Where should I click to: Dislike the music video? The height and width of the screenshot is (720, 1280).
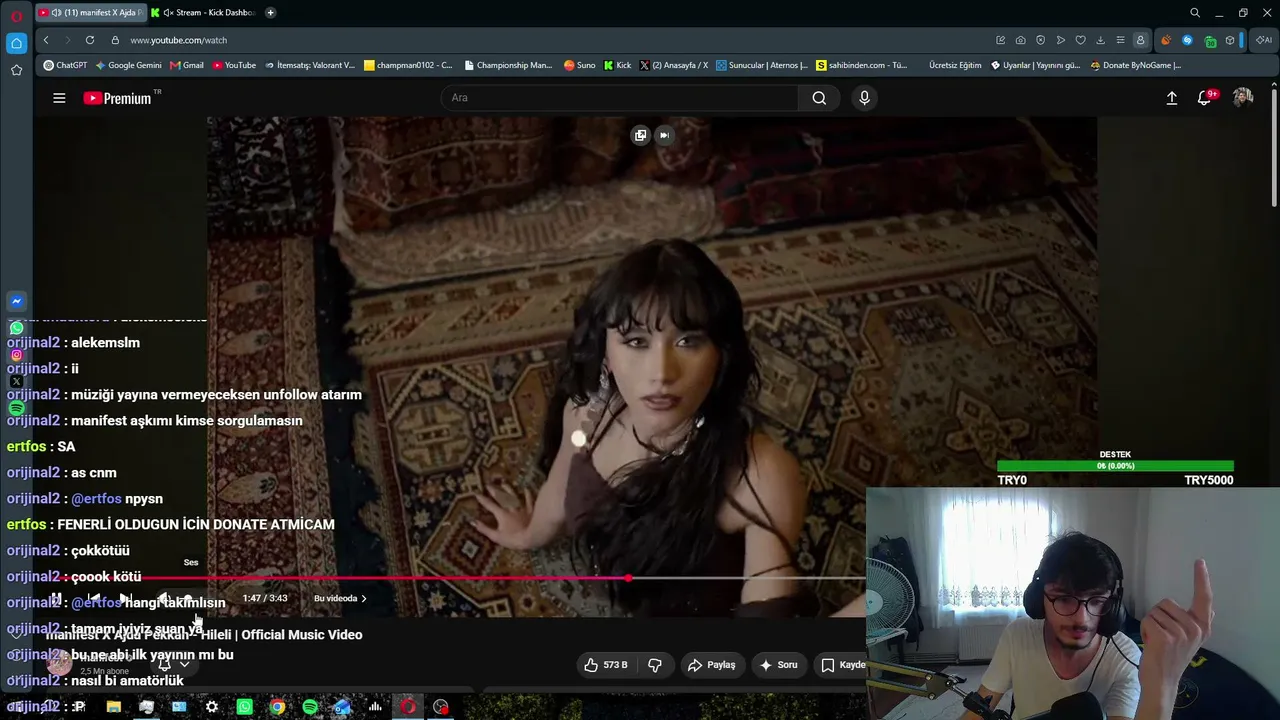tap(655, 665)
